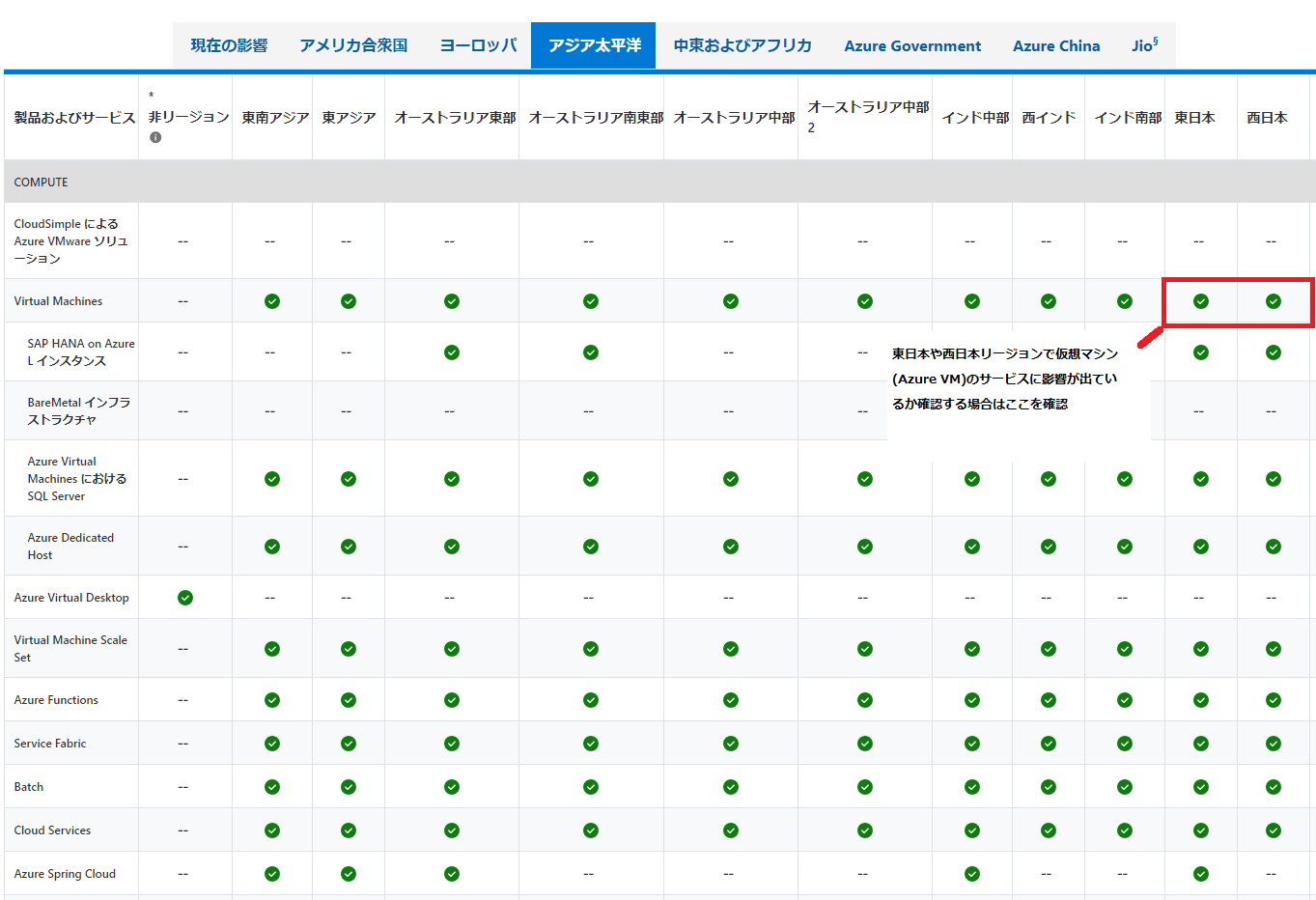Click the active アジア太平洋 tab
The width and height of the screenshot is (1316, 900).
tap(594, 45)
